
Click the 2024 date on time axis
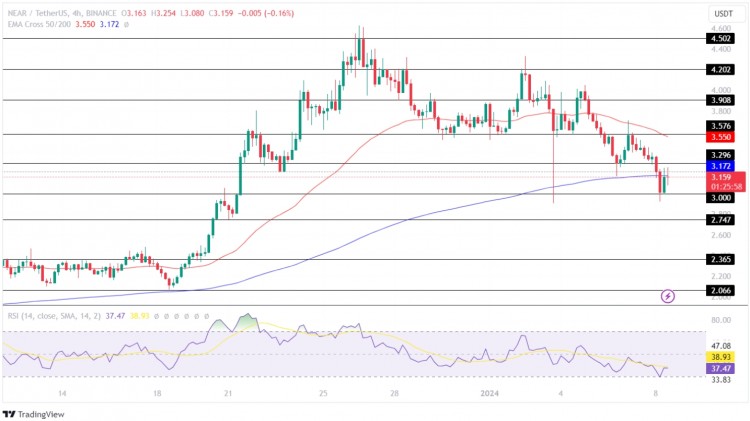[x=490, y=394]
